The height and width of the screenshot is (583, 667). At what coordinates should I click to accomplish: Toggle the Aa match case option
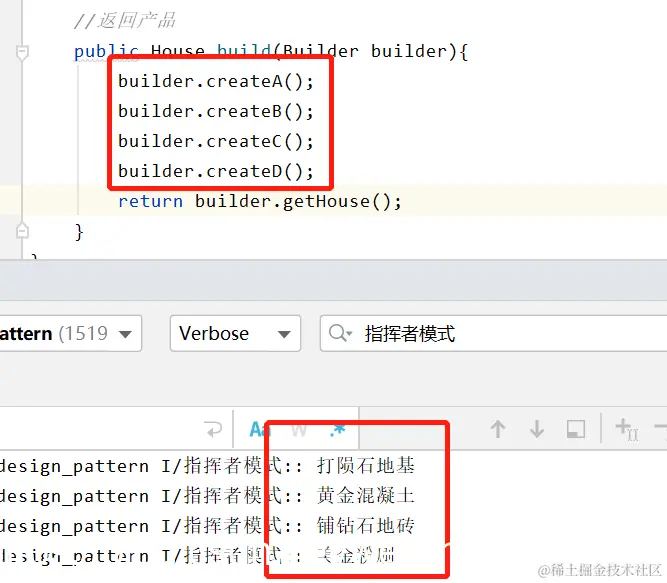[259, 429]
